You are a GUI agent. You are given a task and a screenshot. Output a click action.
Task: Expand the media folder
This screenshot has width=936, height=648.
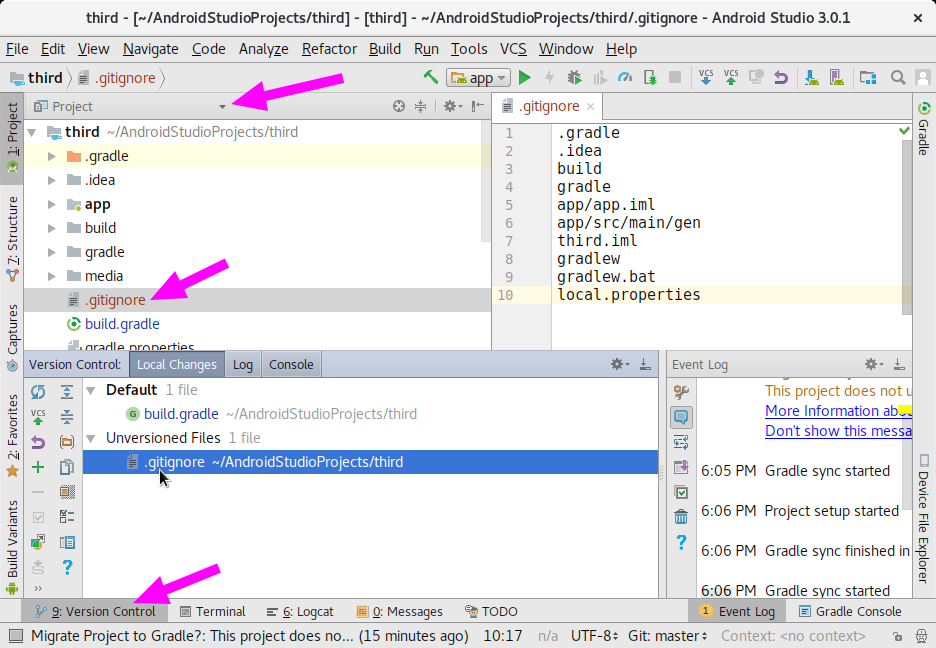coord(52,276)
